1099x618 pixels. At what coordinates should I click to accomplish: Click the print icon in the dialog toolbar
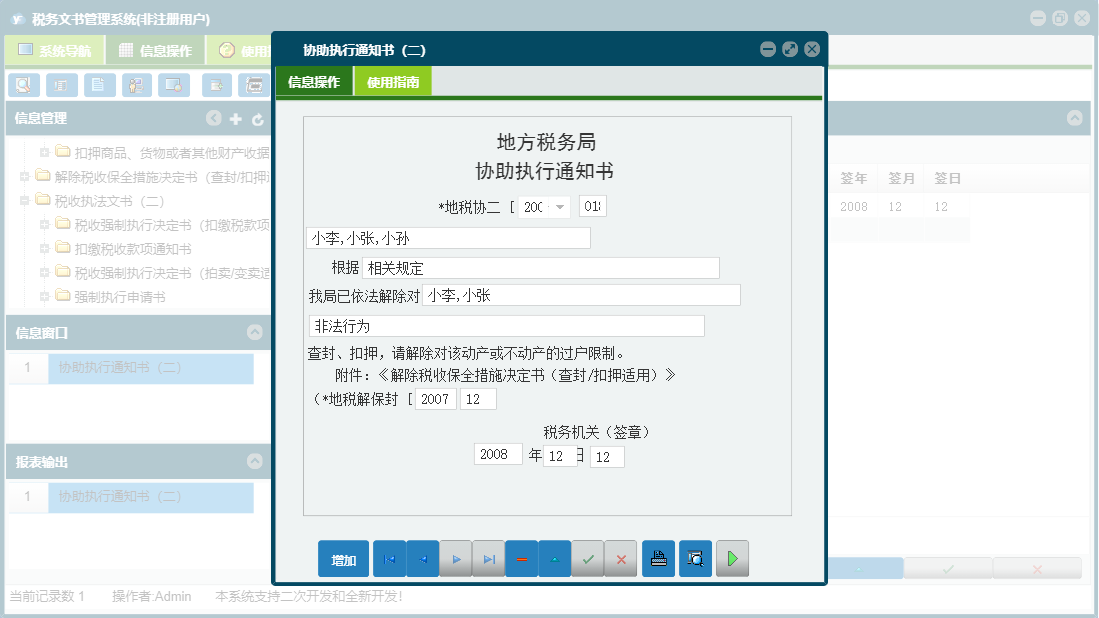(658, 558)
